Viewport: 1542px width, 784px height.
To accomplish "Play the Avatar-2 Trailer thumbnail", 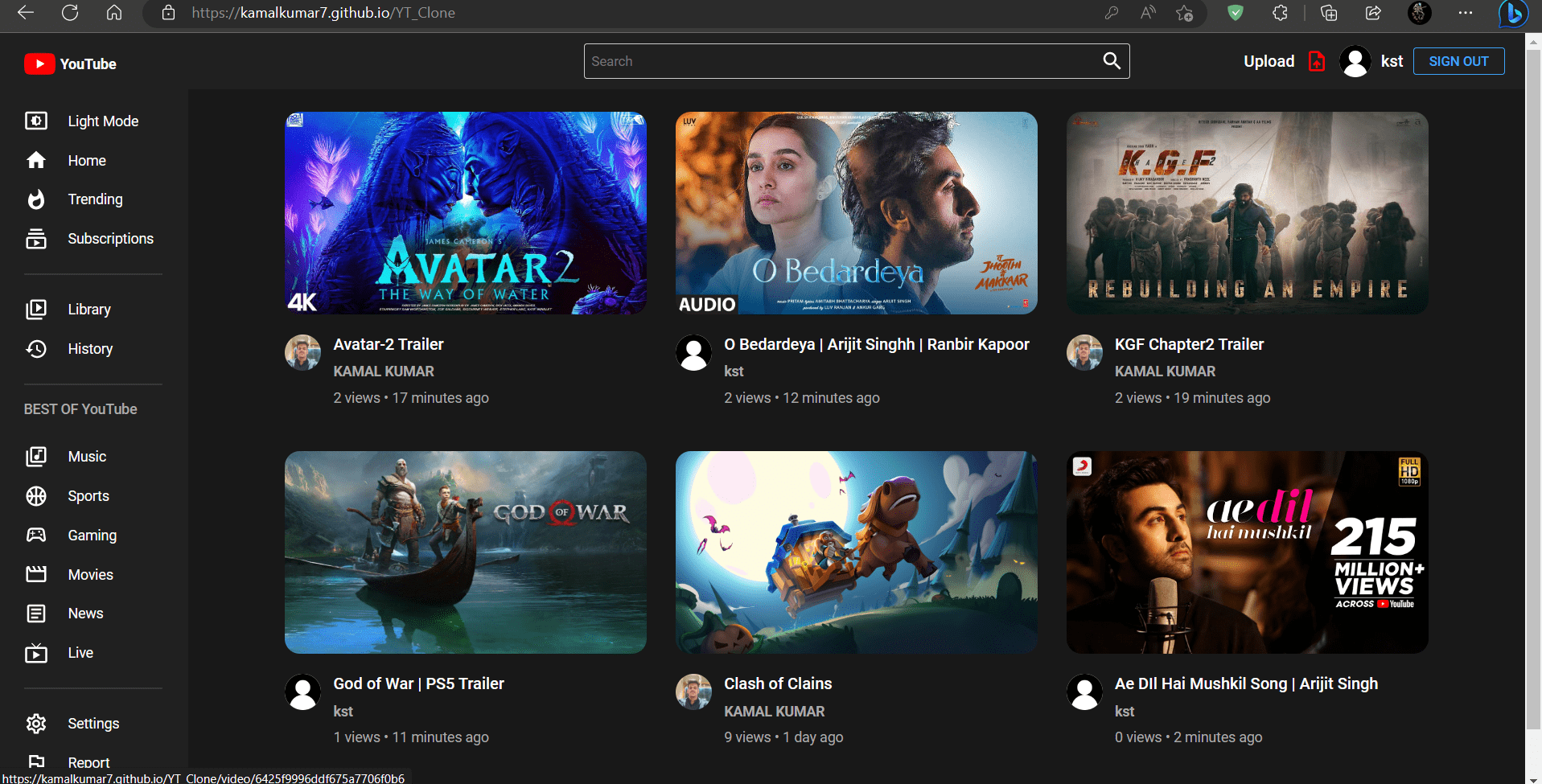I will (465, 212).
